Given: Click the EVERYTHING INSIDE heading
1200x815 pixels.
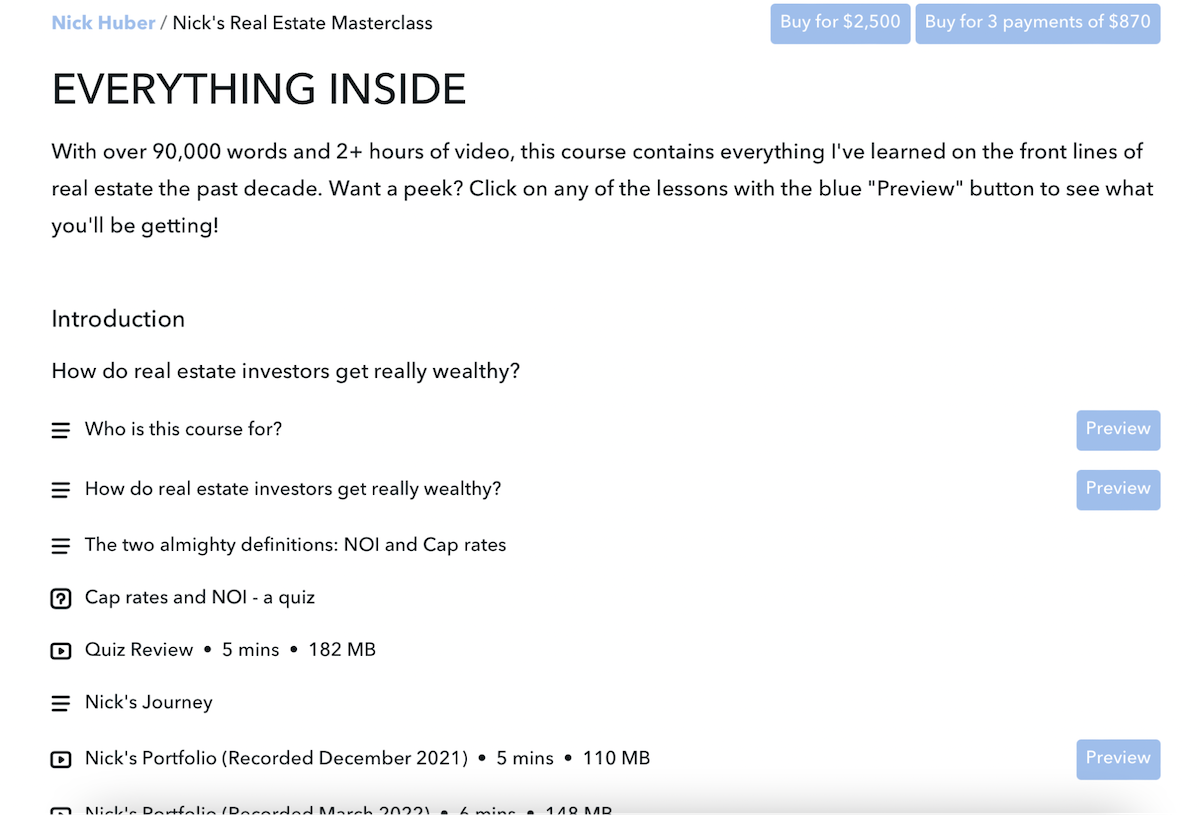Looking at the screenshot, I should pos(259,90).
